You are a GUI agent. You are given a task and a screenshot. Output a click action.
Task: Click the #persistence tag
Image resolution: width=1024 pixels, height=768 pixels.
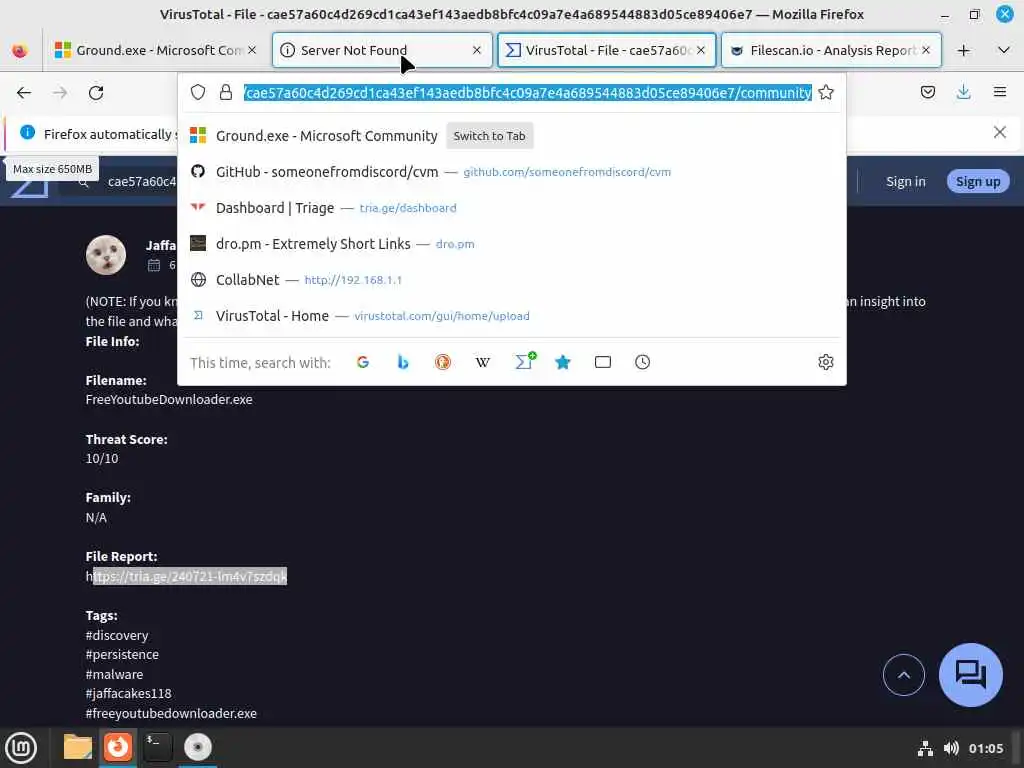click(122, 654)
